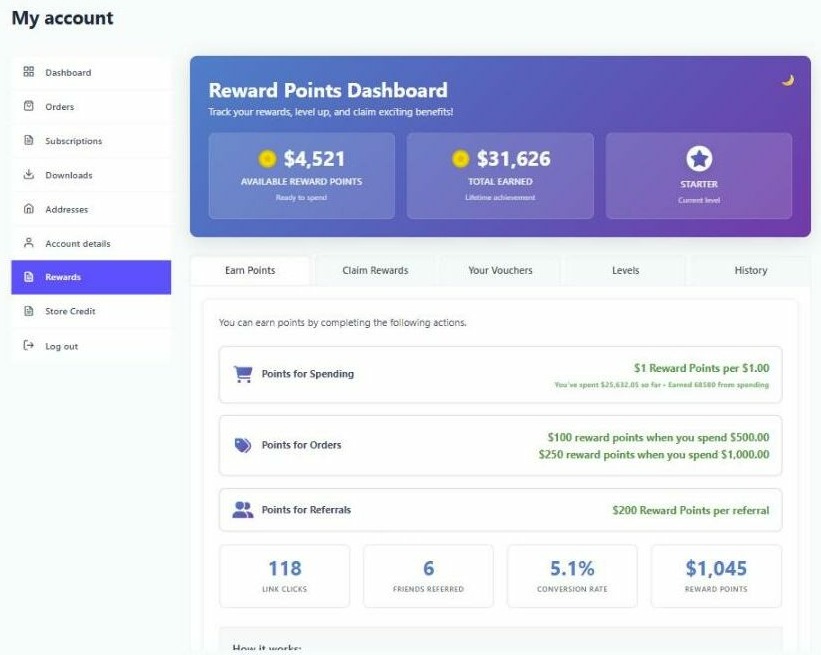
Task: Go to Dashboard in the sidebar
Action: tap(91, 72)
